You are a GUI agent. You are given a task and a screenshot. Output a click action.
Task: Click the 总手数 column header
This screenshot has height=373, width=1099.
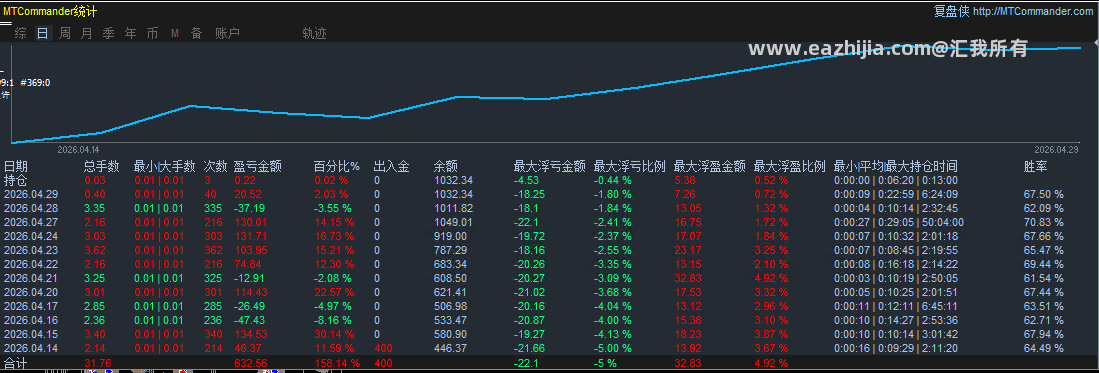point(102,166)
